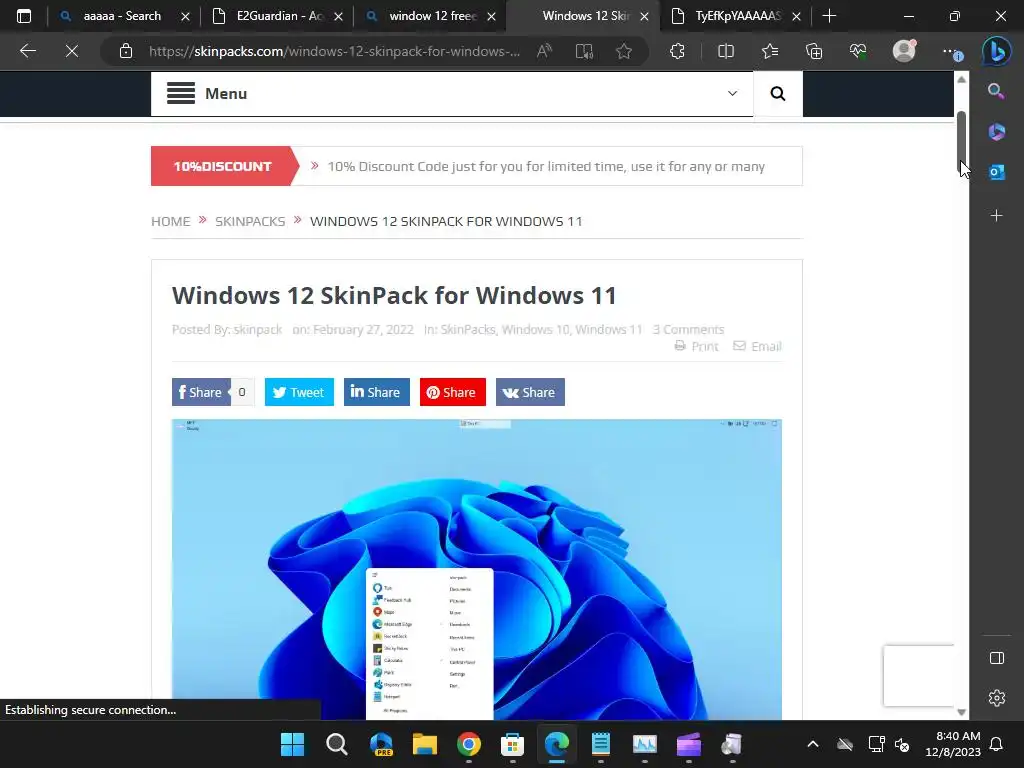
Task: Open the Favorites list
Action: [x=770, y=51]
